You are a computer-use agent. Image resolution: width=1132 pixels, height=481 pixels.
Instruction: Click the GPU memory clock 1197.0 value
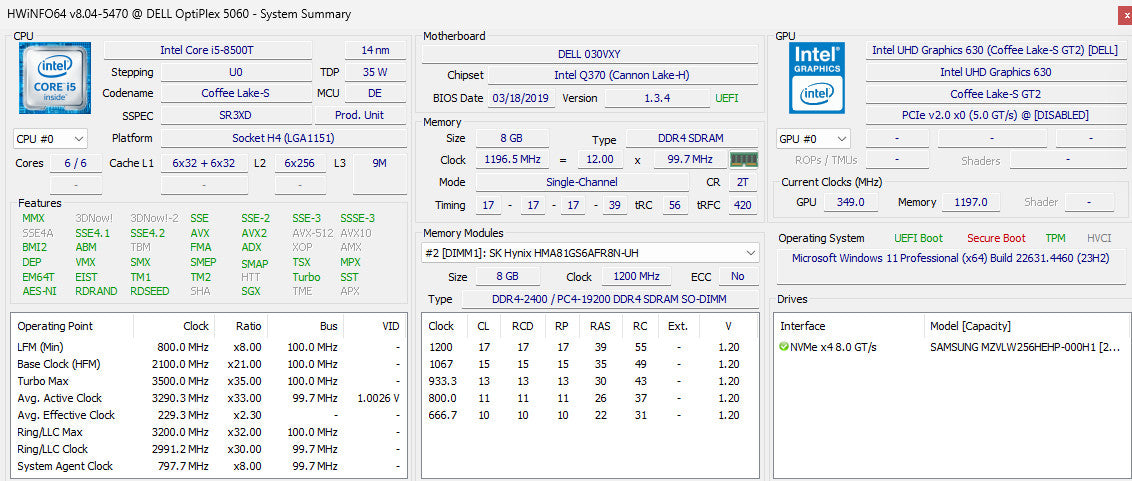(x=970, y=202)
